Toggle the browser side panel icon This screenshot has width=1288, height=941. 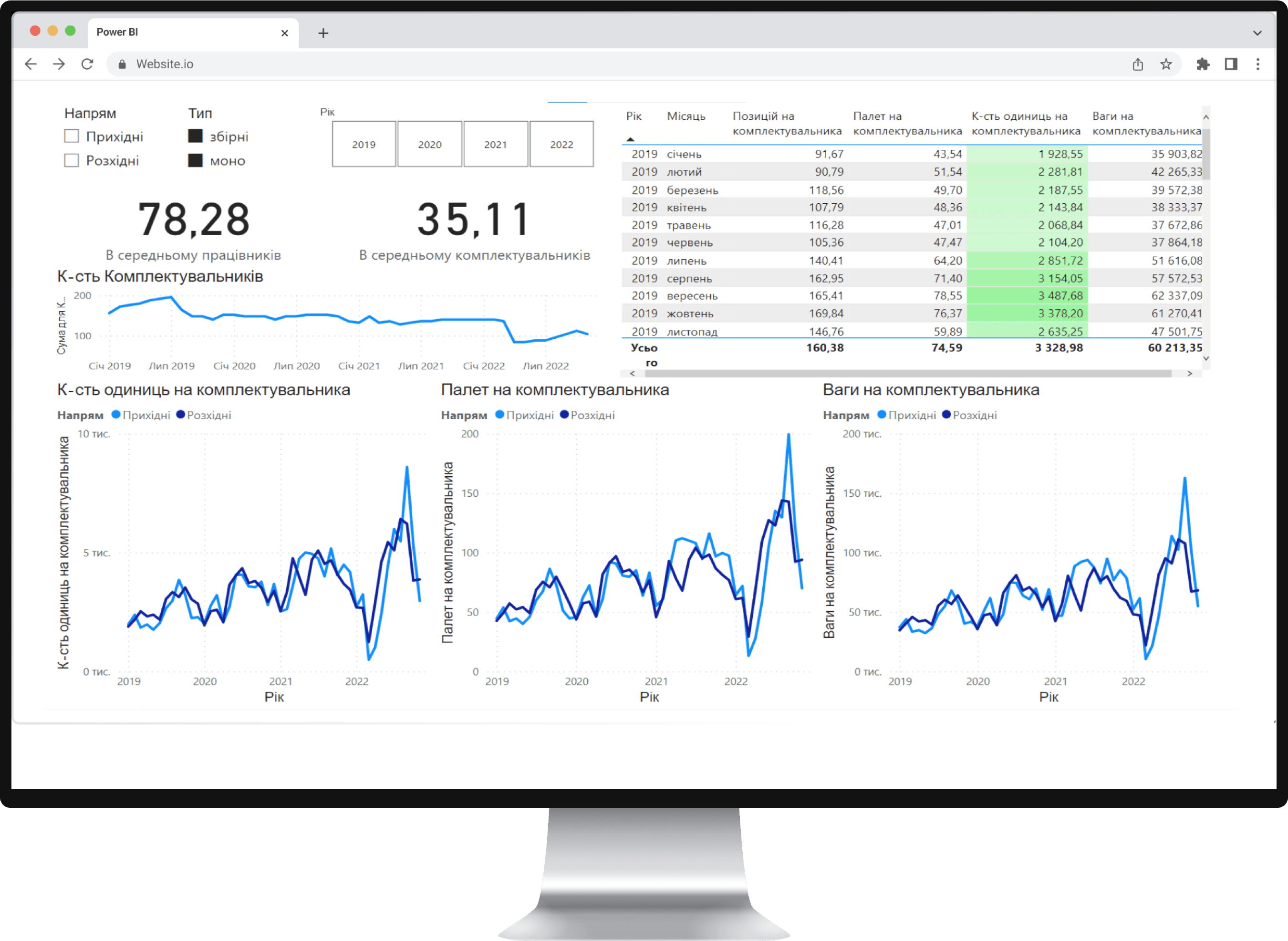pyautogui.click(x=1230, y=64)
